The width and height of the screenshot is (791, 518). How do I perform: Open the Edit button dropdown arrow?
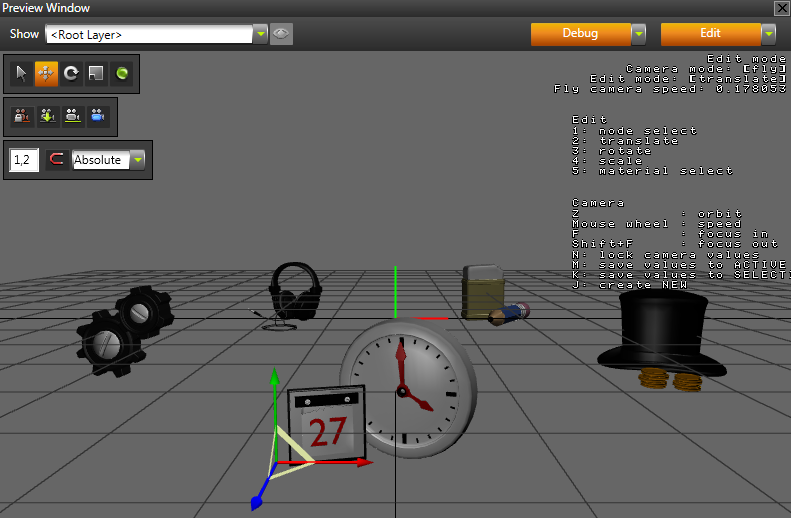tap(768, 34)
